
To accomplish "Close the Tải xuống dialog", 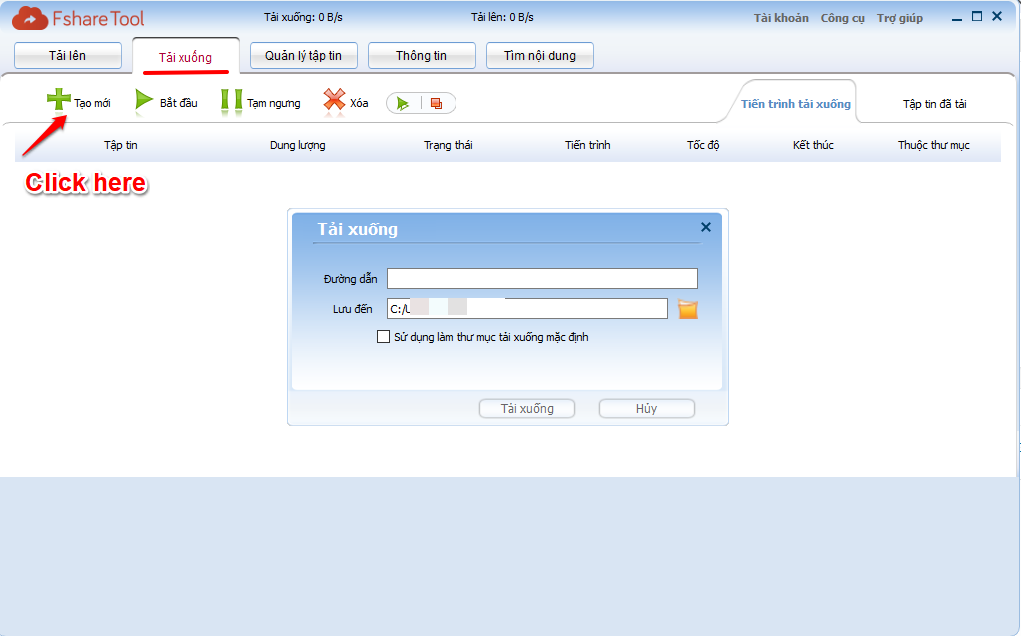I will (706, 227).
